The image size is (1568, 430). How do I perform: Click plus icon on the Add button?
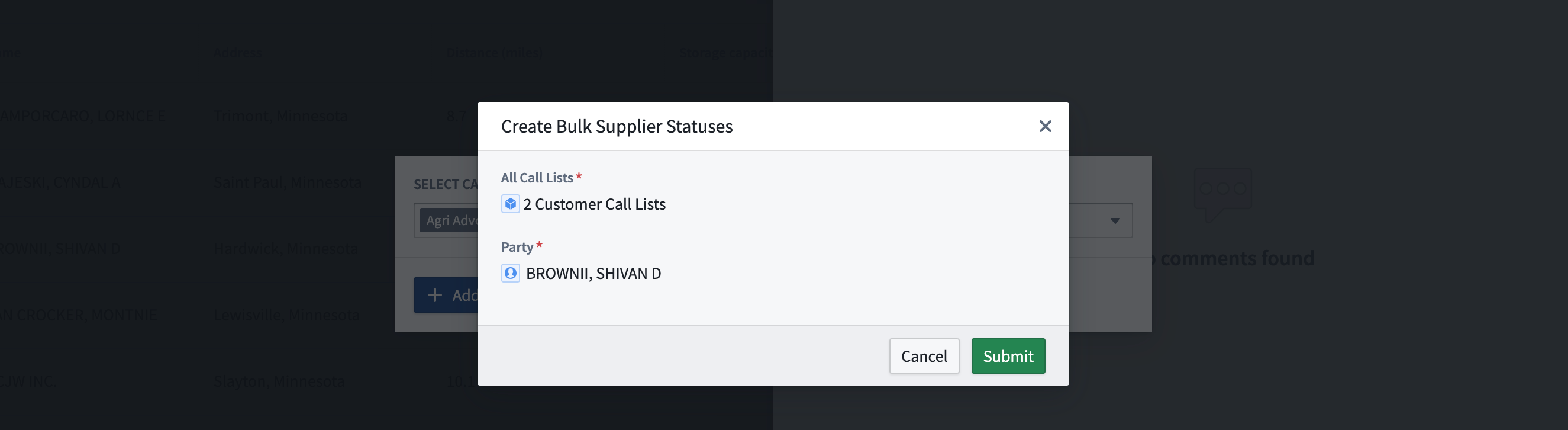pyautogui.click(x=435, y=296)
